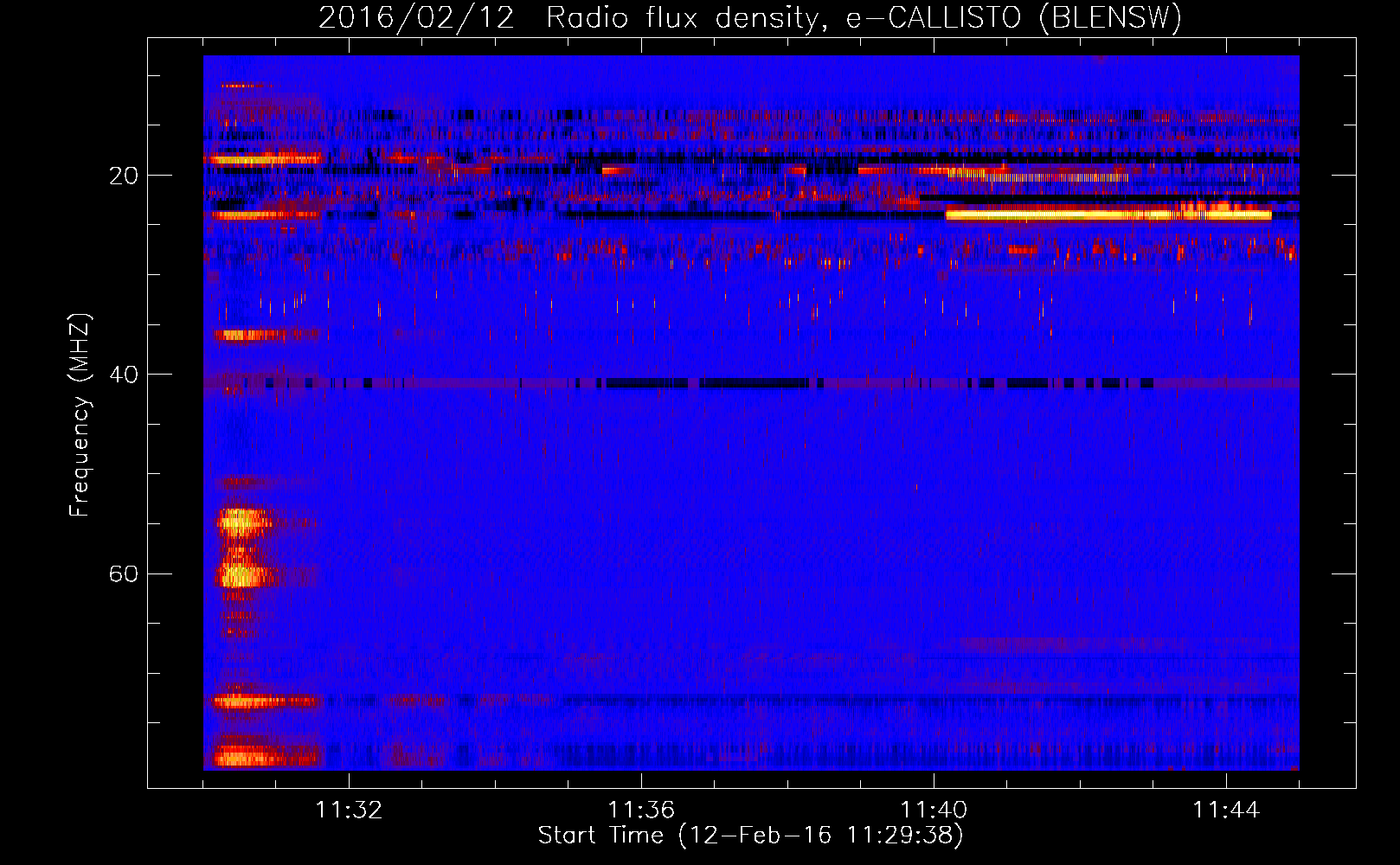Screen dimensions: 1400x865
Task: Click the 20 MHz frequency tick label
Action: coord(123,176)
